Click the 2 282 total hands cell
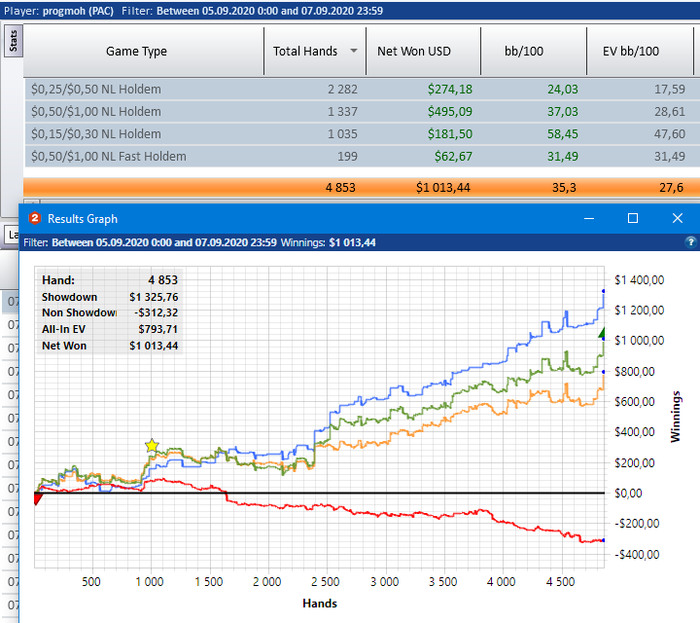The height and width of the screenshot is (623, 700). click(342, 89)
